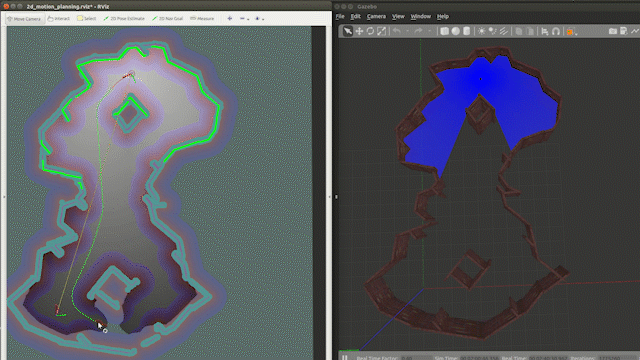Activate the Interact tool in RViz

click(x=59, y=19)
